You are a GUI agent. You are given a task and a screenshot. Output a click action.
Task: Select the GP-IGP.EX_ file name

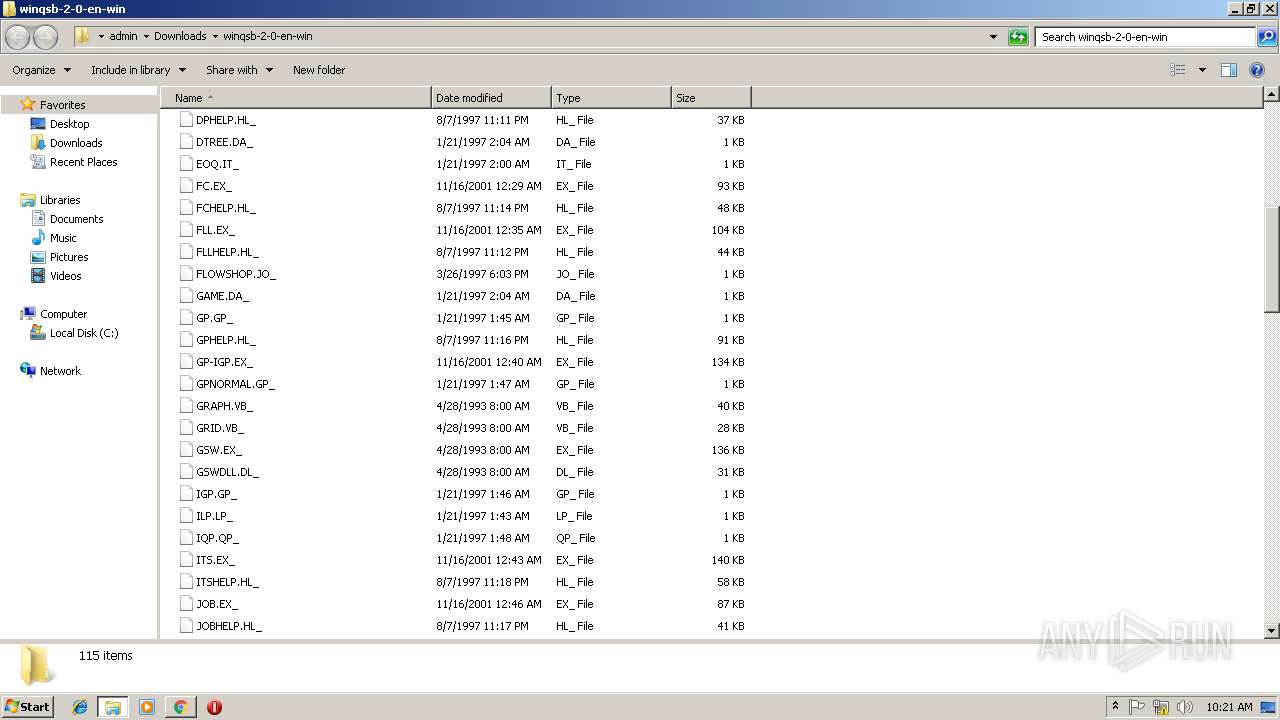pyautogui.click(x=224, y=362)
